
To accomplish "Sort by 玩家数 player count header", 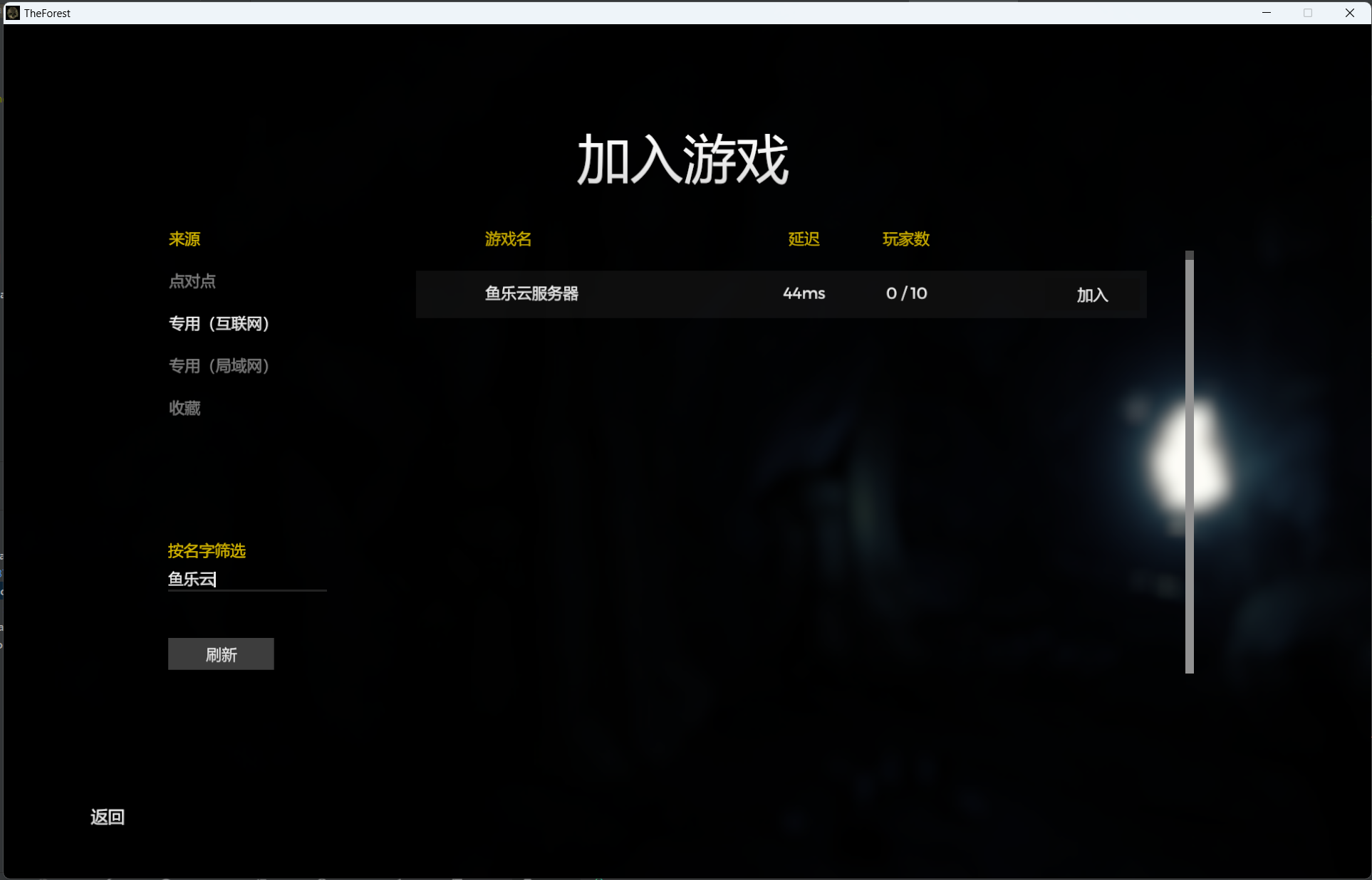I will point(905,239).
